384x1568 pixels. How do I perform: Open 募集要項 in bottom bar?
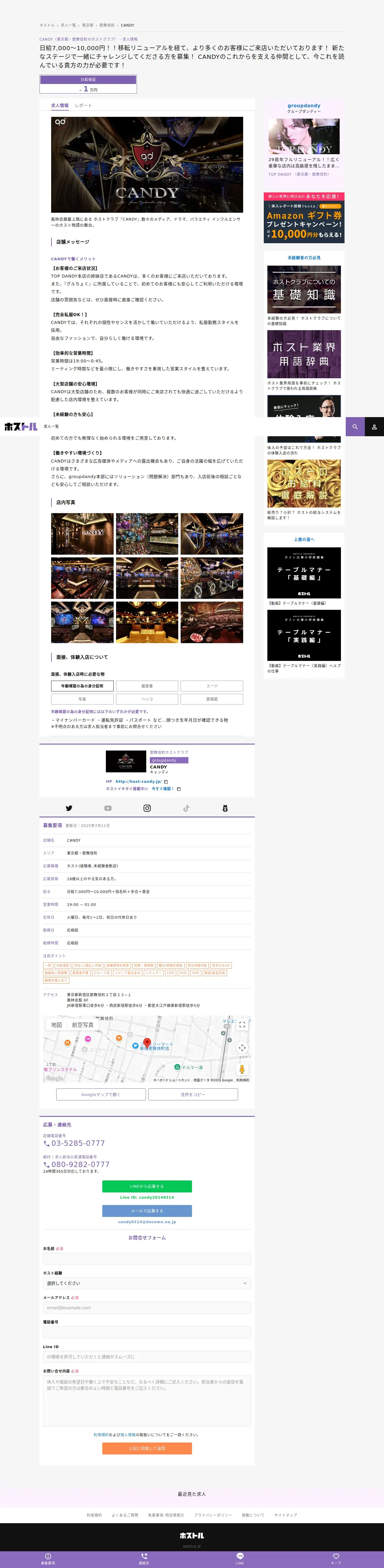(x=48, y=1559)
